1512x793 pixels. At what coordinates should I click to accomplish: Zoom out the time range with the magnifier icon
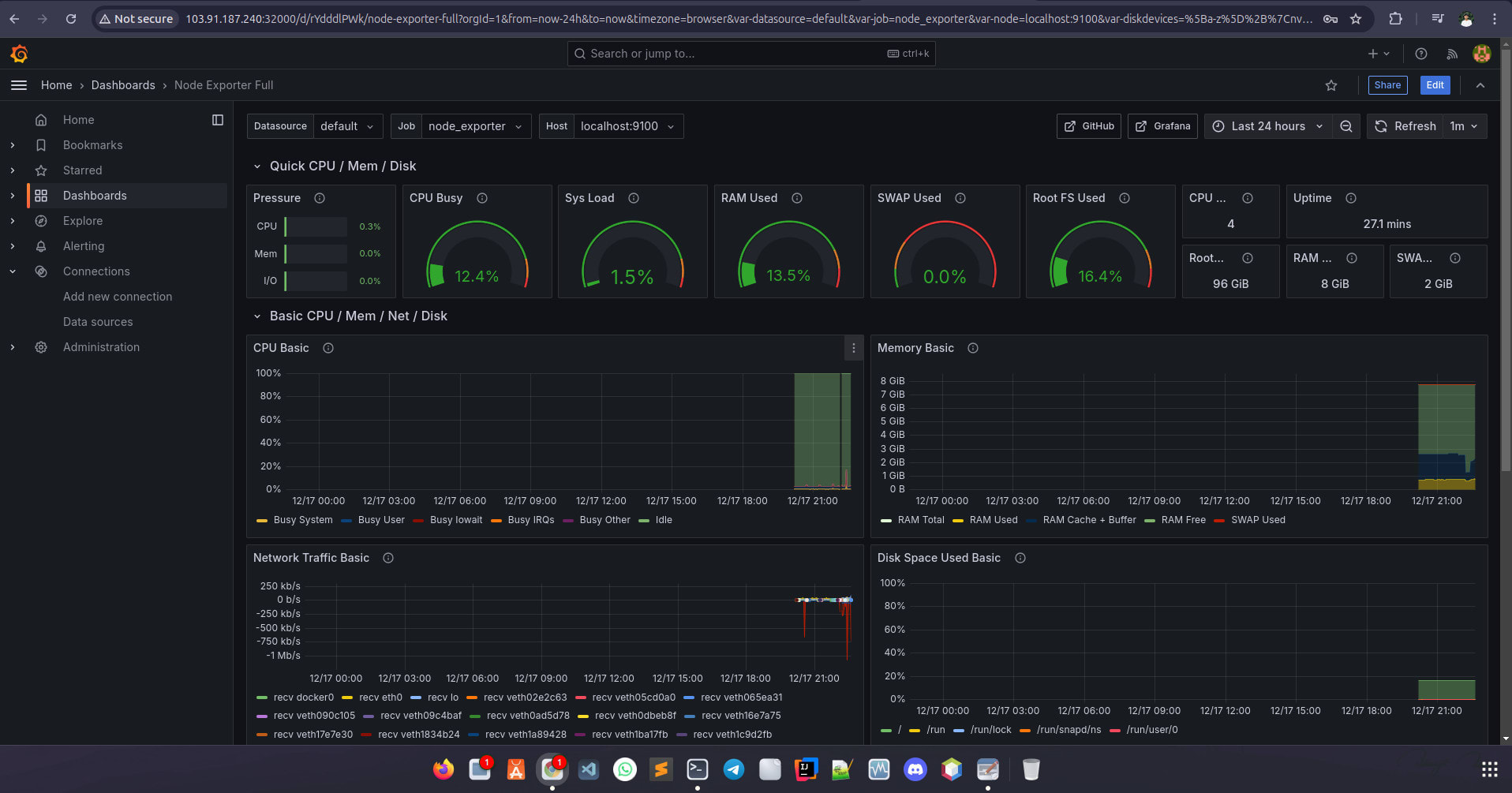click(1346, 126)
